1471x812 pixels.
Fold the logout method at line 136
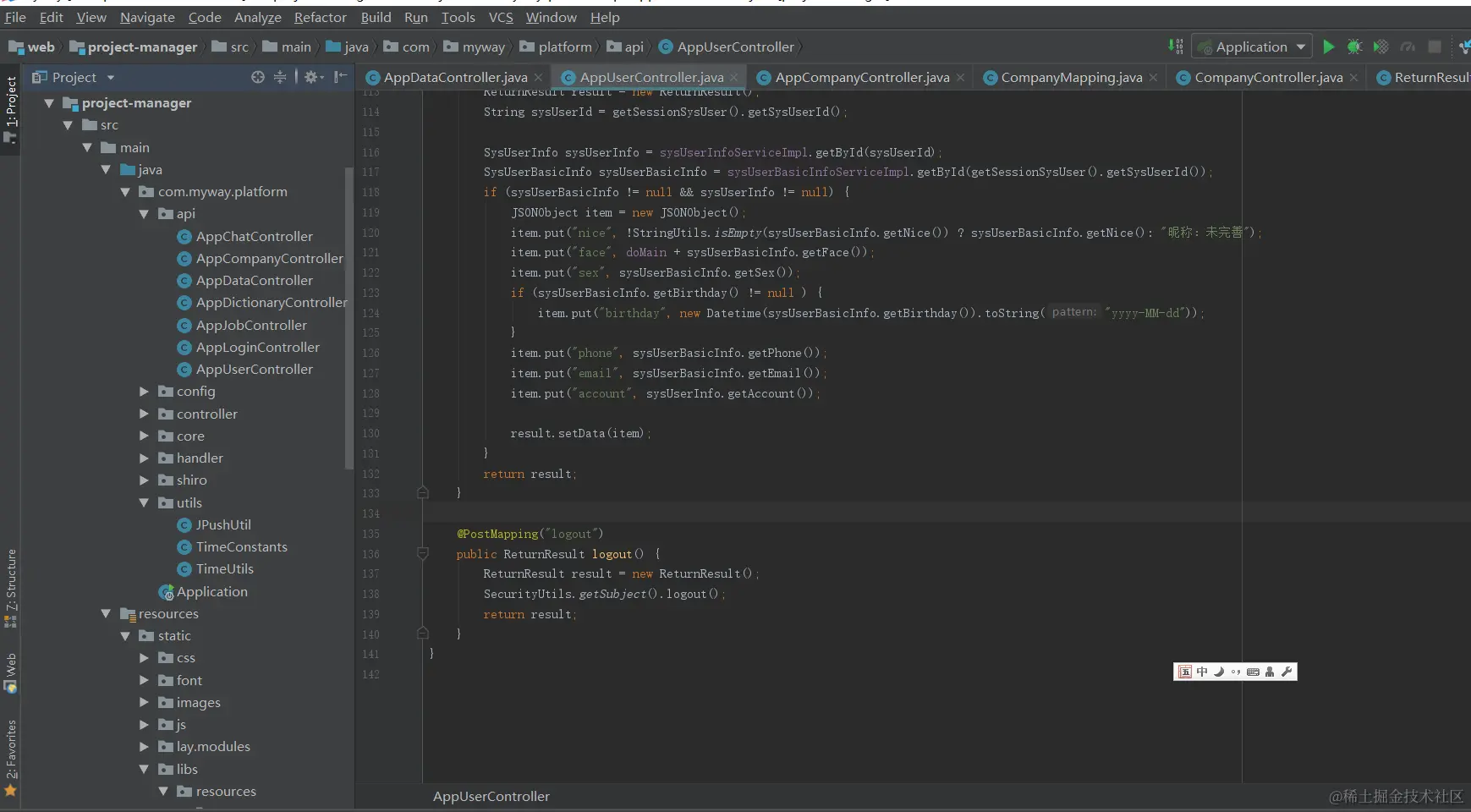[423, 554]
